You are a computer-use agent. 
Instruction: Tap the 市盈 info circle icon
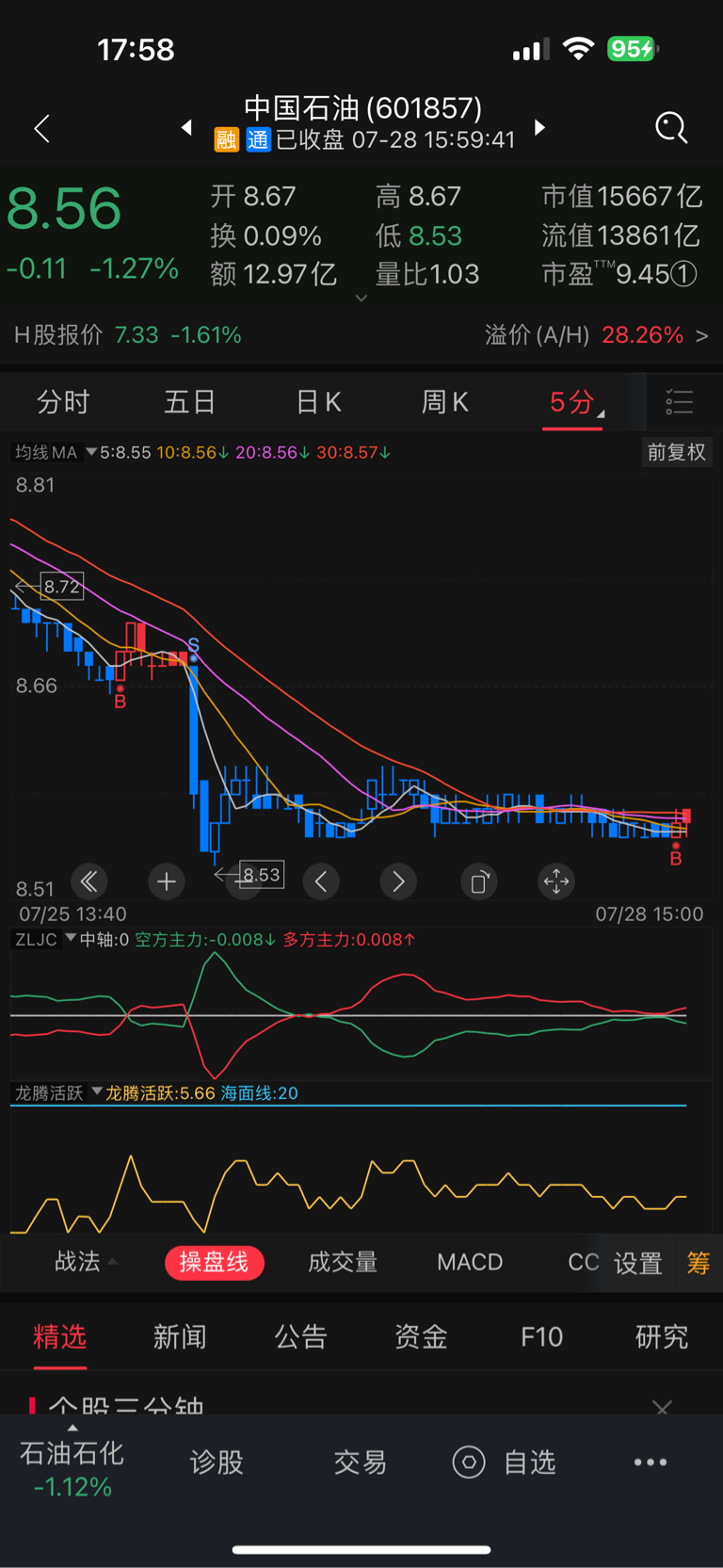click(684, 274)
